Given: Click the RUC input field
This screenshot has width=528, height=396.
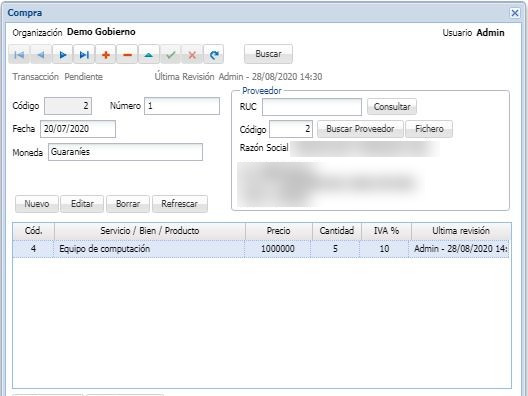Looking at the screenshot, I should click(x=312, y=107).
